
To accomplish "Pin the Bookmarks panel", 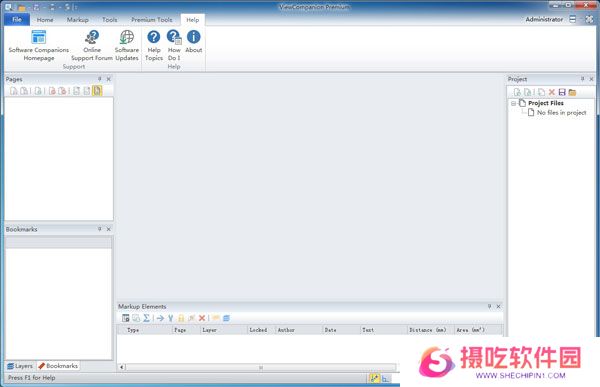I will tap(99, 229).
